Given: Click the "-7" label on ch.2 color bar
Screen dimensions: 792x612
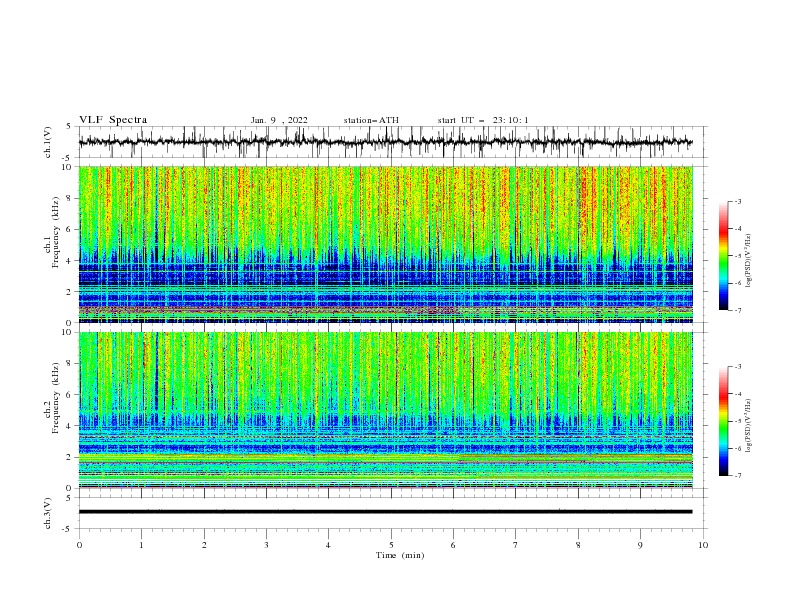Looking at the screenshot, I should (738, 476).
